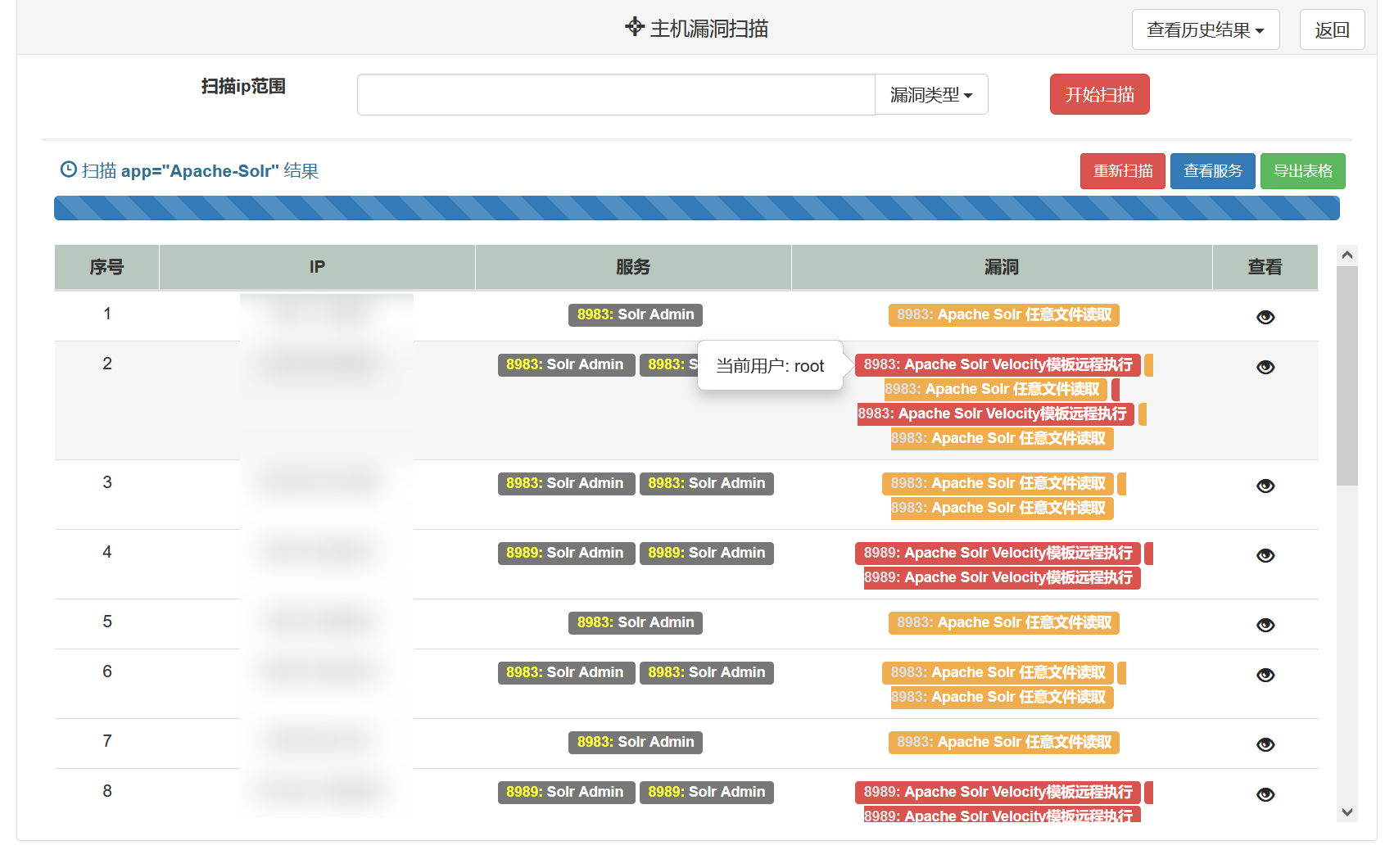Click the 返回 button
Viewport: 1394px width, 868px height.
[1332, 29]
